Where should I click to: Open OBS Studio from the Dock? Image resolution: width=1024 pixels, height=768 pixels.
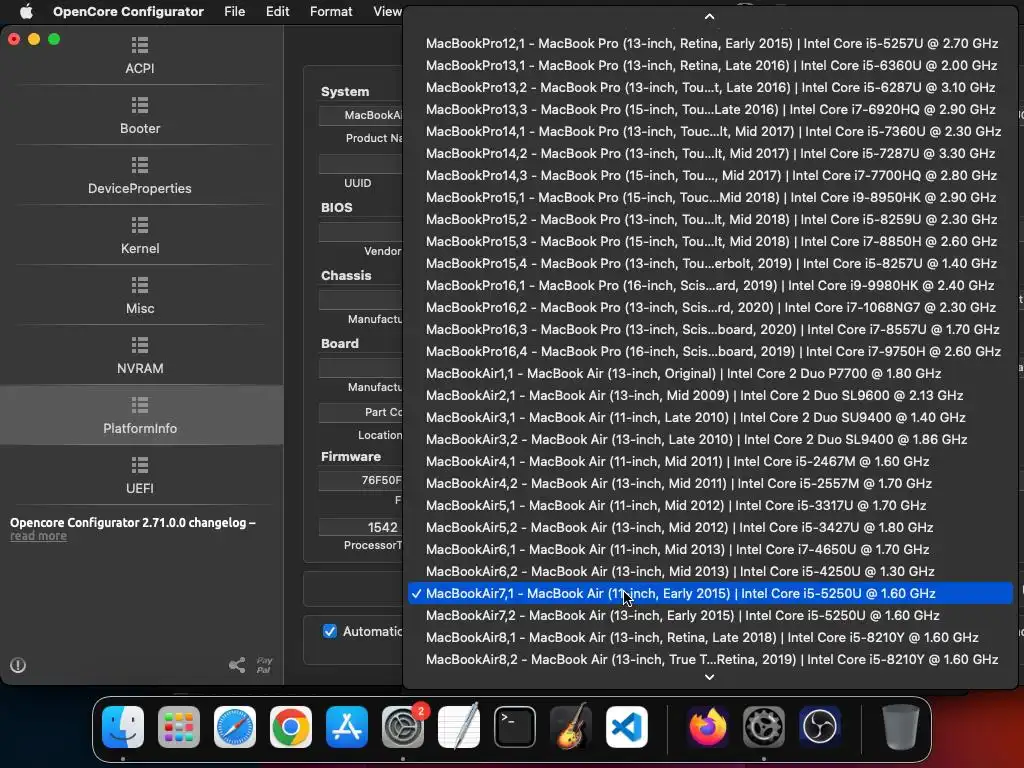pos(820,727)
